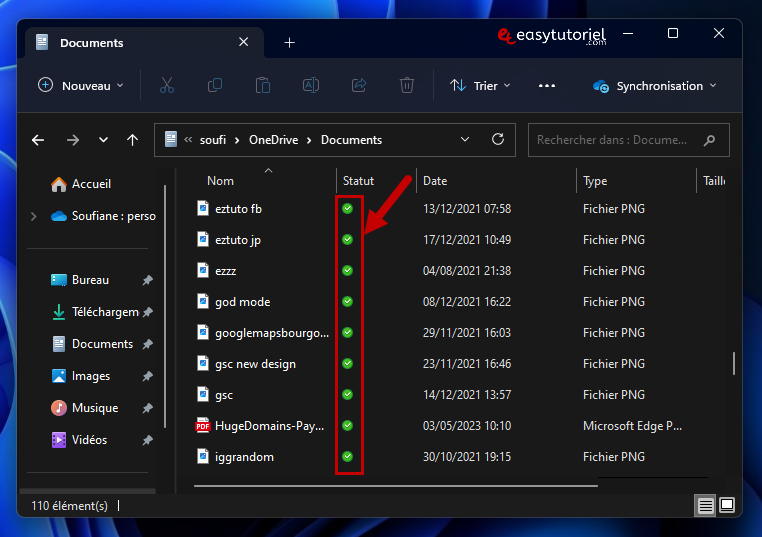Click the Cut scissors icon
Image resolution: width=762 pixels, height=537 pixels.
[167, 86]
